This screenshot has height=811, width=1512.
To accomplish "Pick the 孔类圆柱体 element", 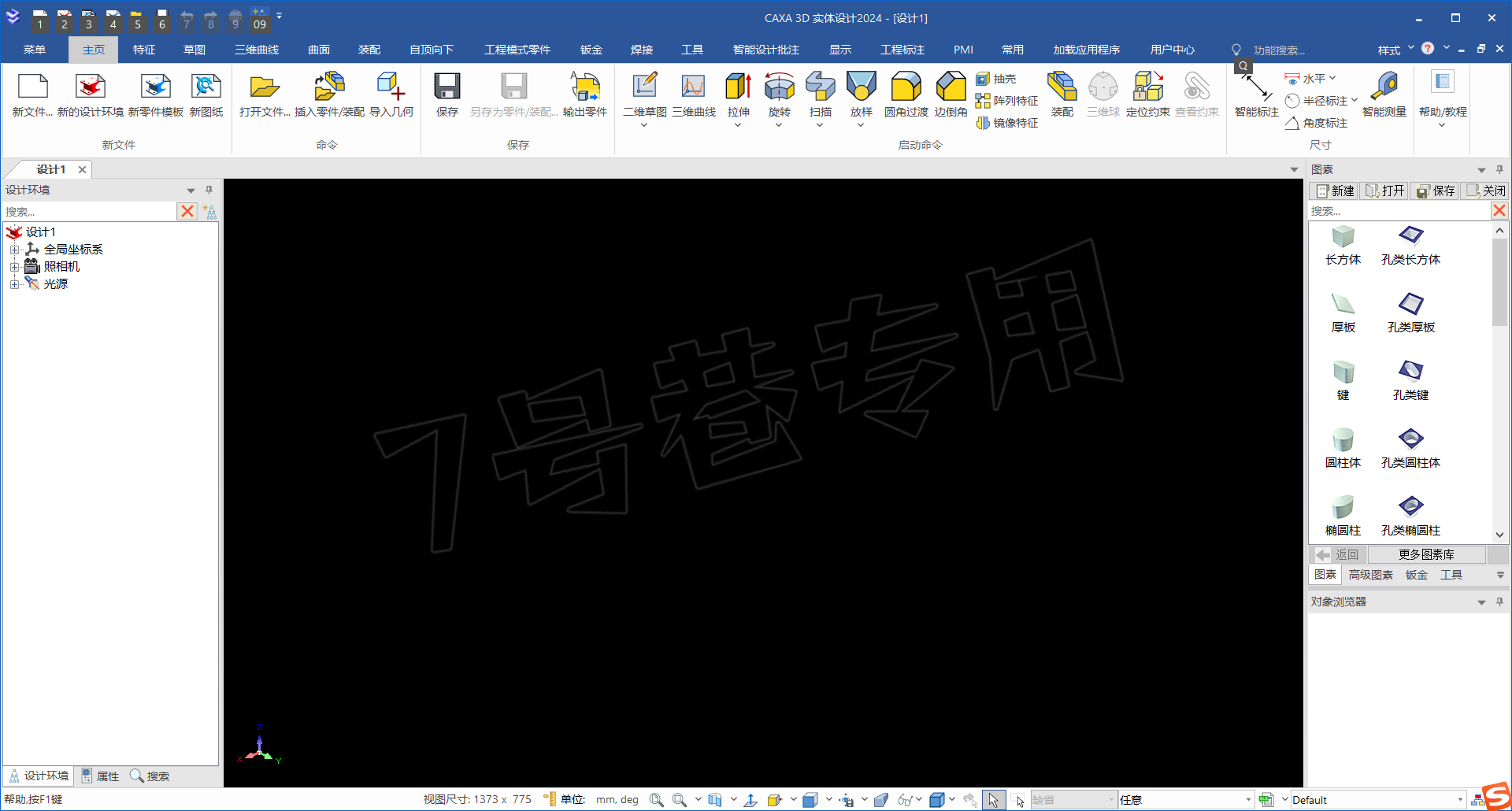I will click(x=1410, y=449).
